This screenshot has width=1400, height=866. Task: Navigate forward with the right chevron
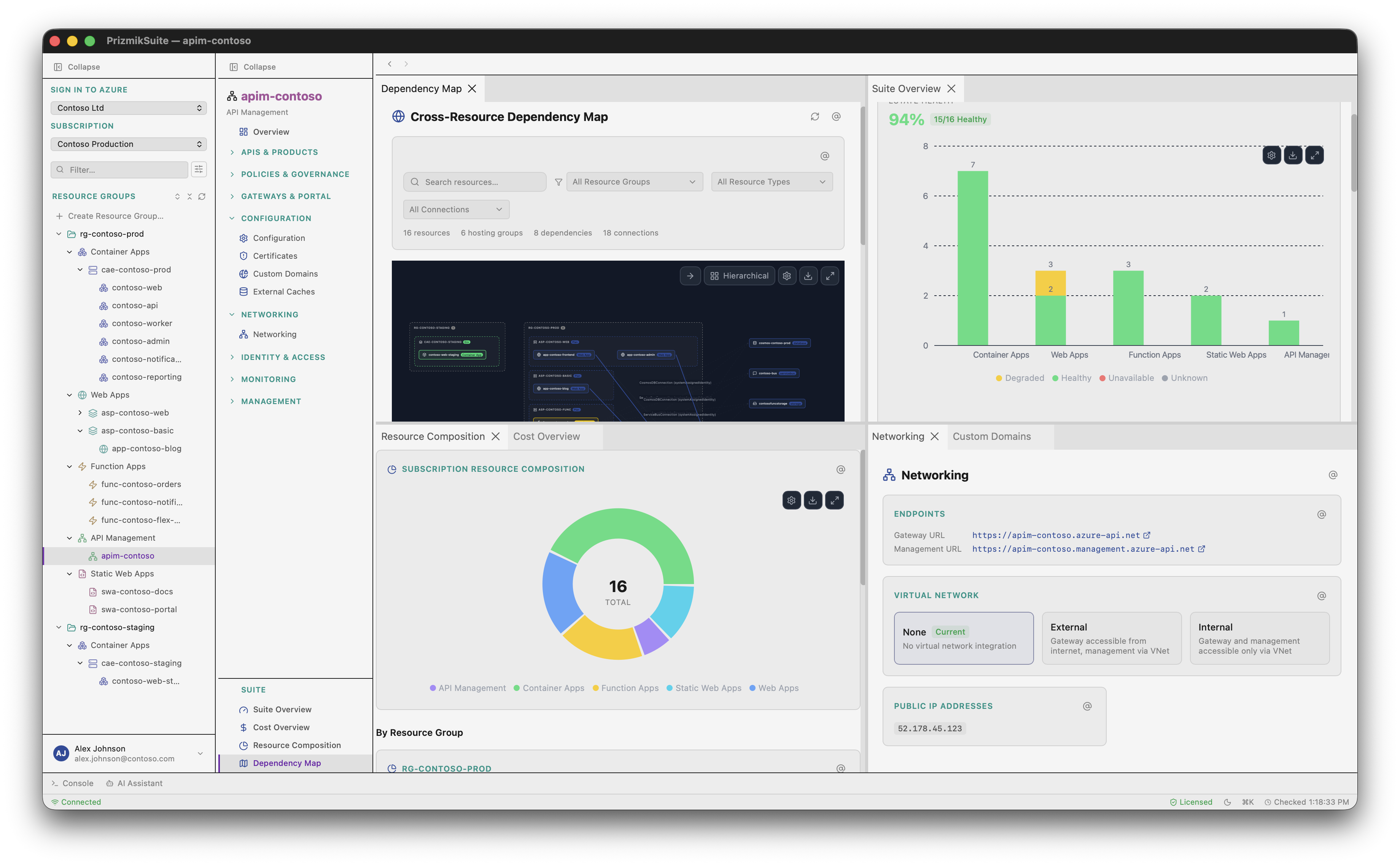[406, 64]
